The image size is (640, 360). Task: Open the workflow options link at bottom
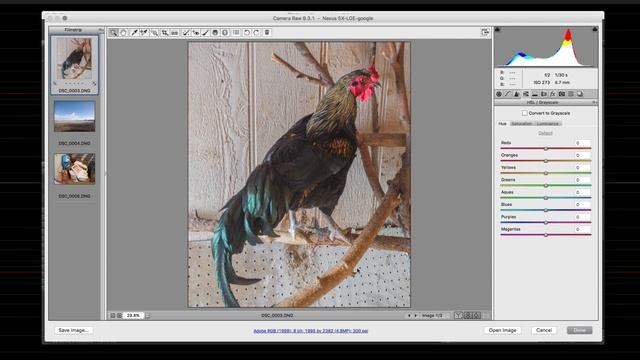pos(311,331)
